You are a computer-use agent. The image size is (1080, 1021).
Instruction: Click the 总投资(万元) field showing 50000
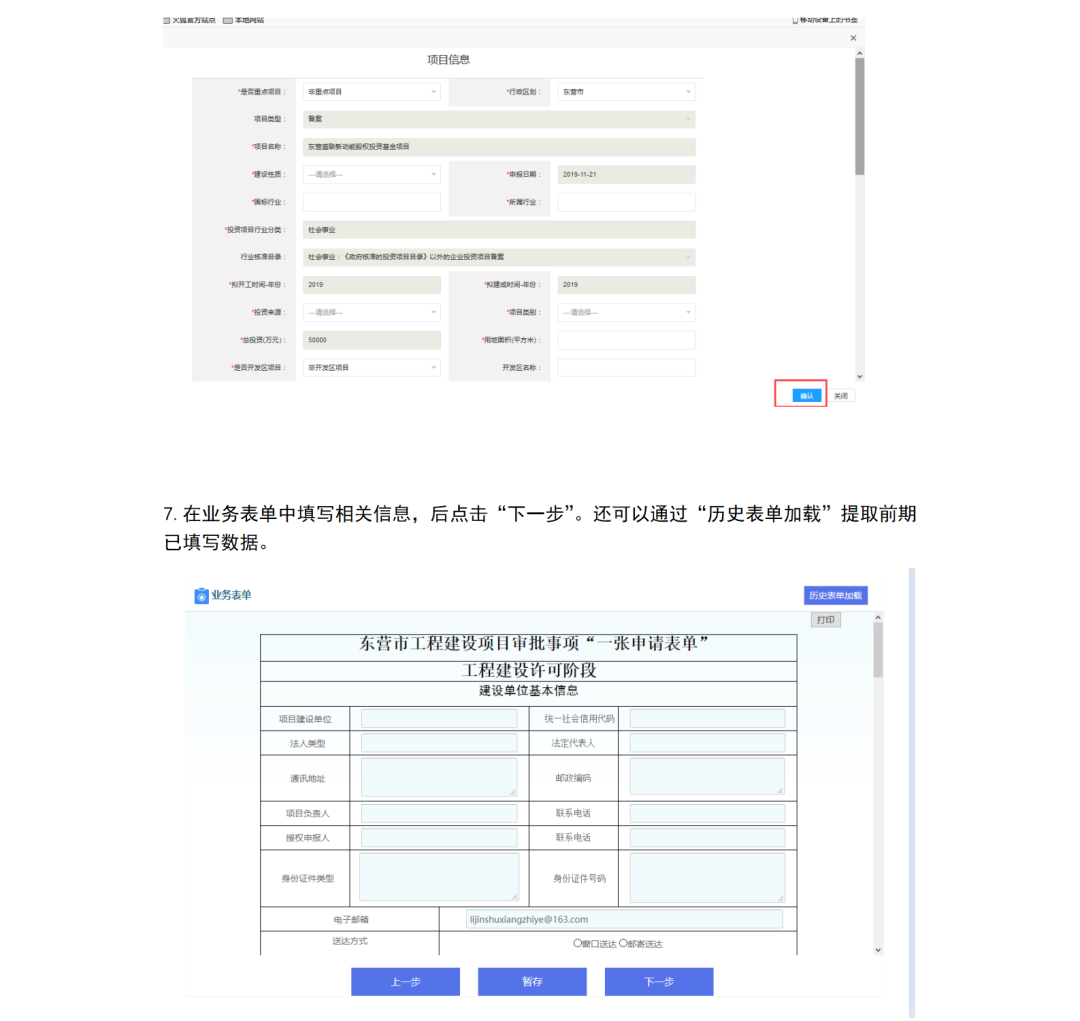click(372, 340)
